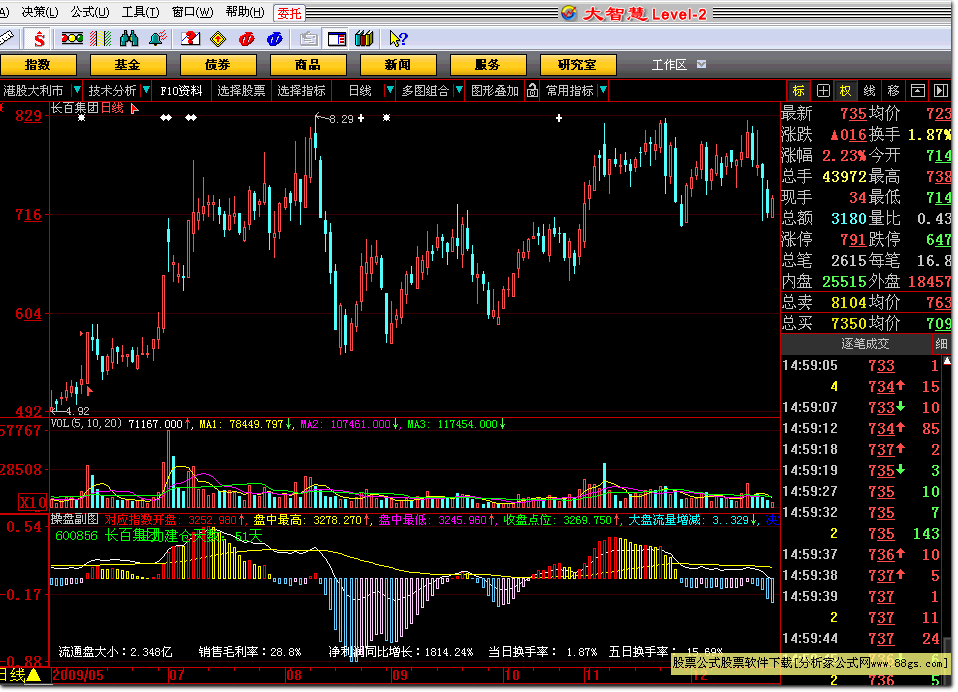Screen dimensions: 958x692
Task: Switch to the 研究室 tab
Action: coord(577,65)
